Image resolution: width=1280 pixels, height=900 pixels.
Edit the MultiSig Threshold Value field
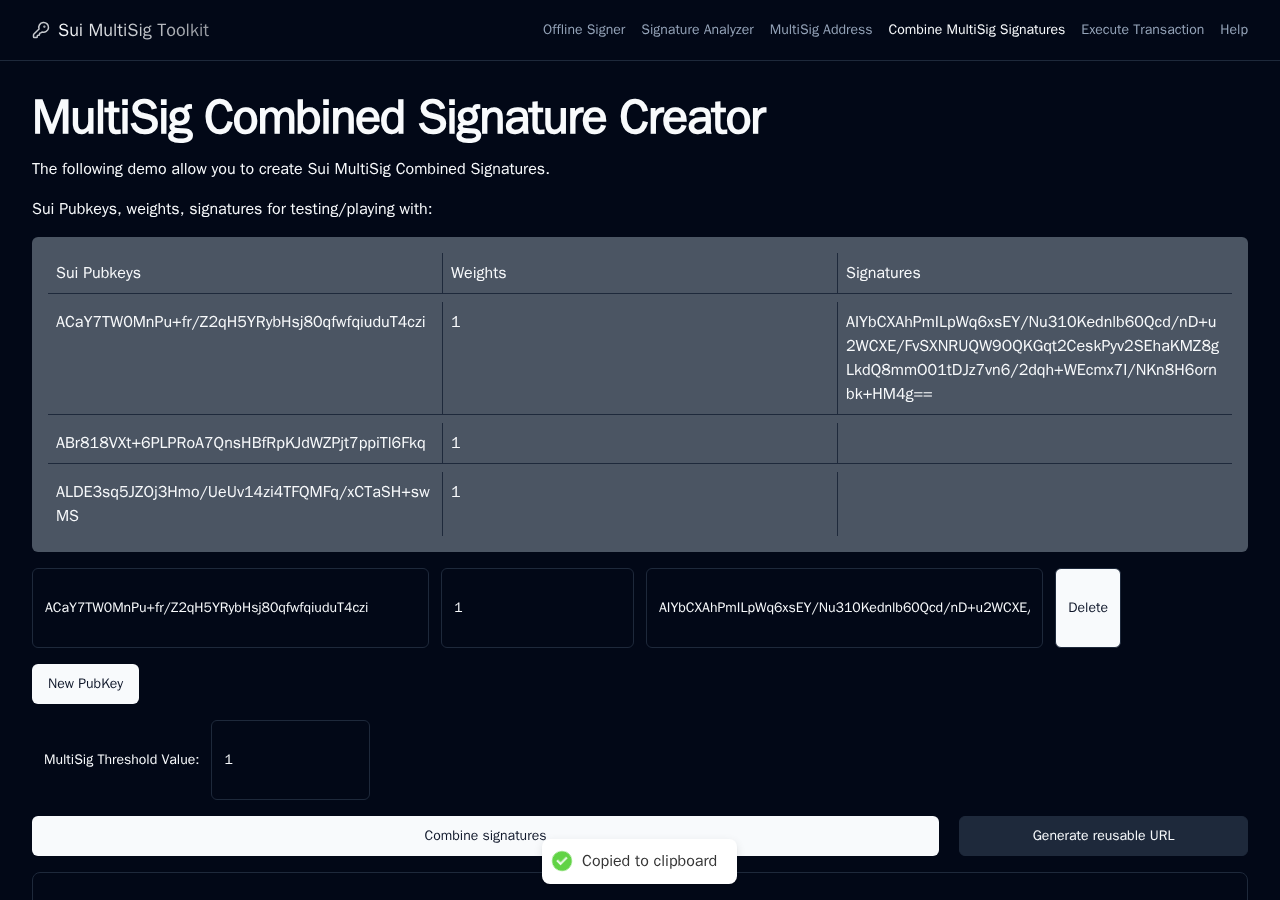[x=290, y=760]
